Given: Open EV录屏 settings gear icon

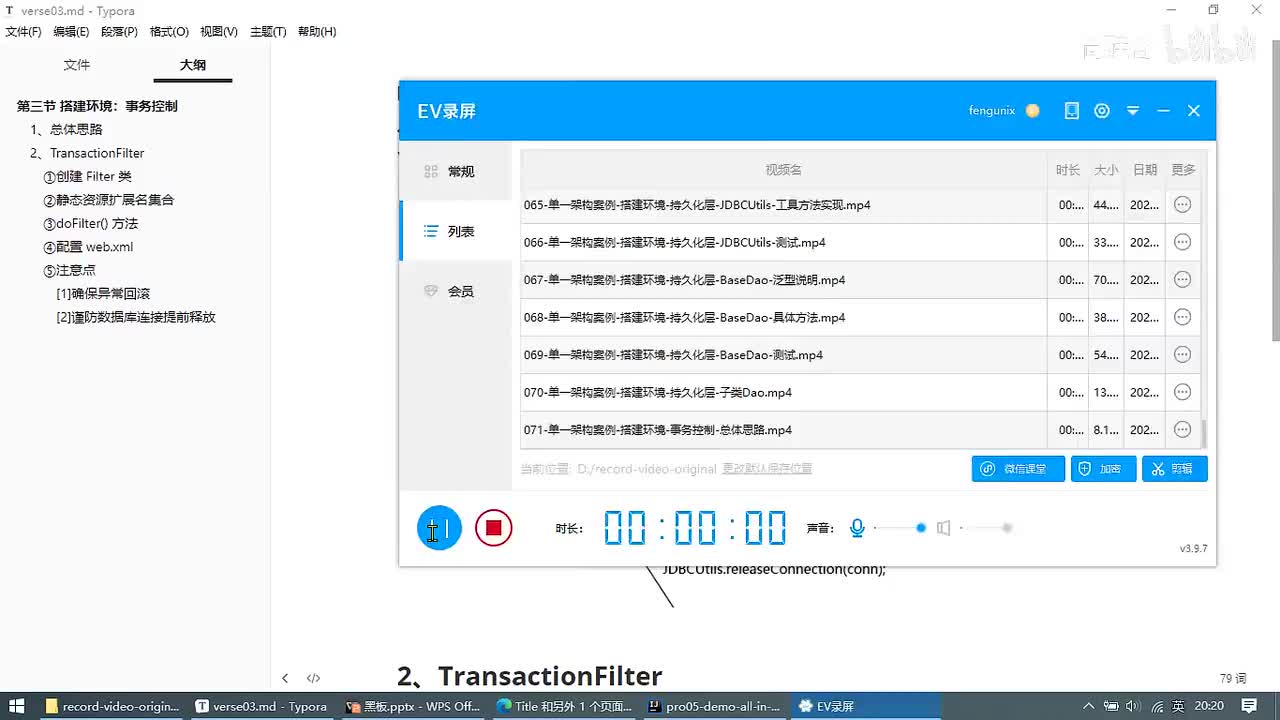Looking at the screenshot, I should point(1102,111).
